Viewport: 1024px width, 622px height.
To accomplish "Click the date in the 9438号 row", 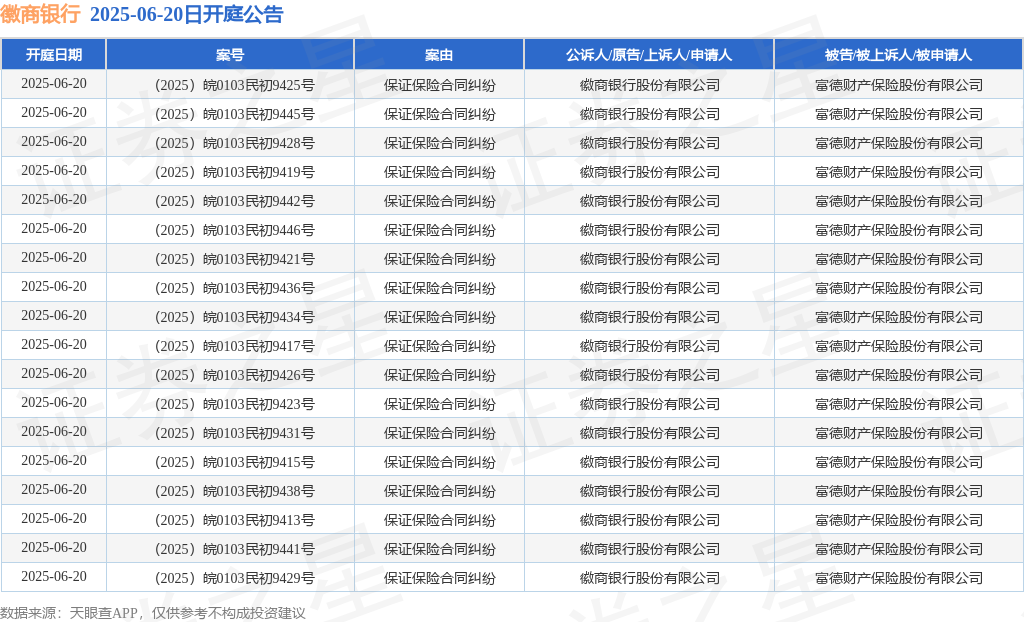I will pos(54,489).
